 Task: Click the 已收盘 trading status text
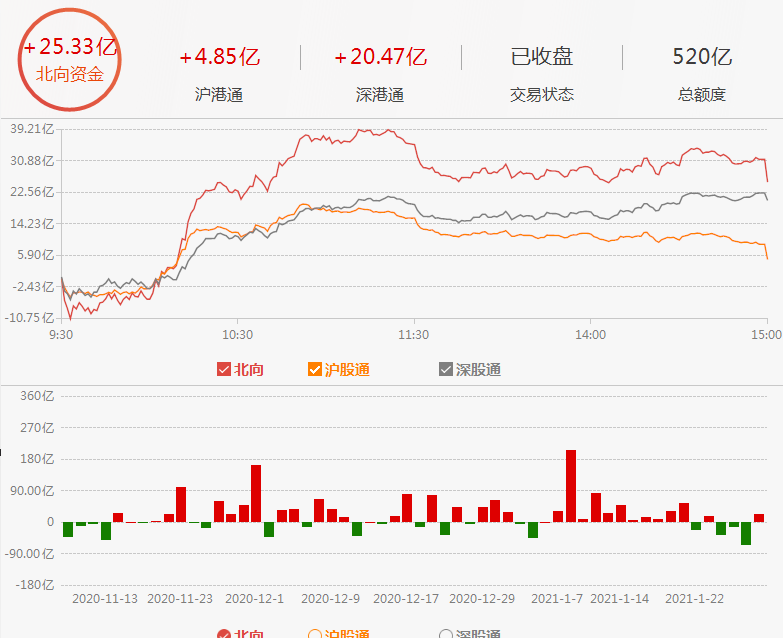542,57
